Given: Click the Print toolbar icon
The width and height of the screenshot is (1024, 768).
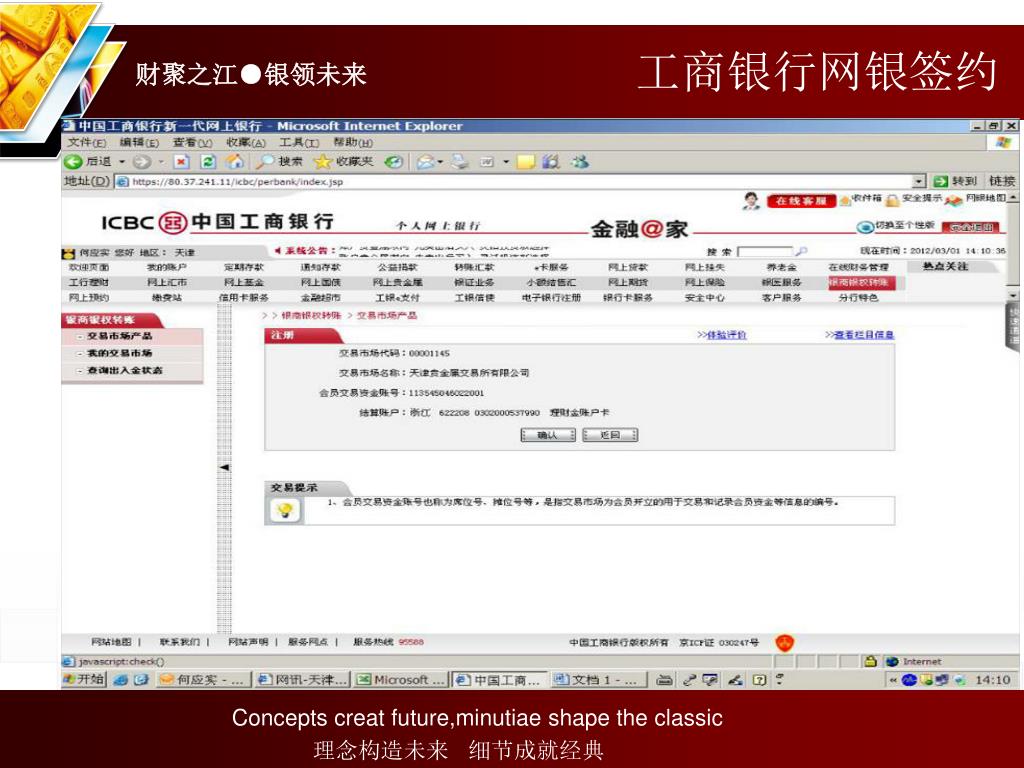Looking at the screenshot, I should pyautogui.click(x=460, y=161).
